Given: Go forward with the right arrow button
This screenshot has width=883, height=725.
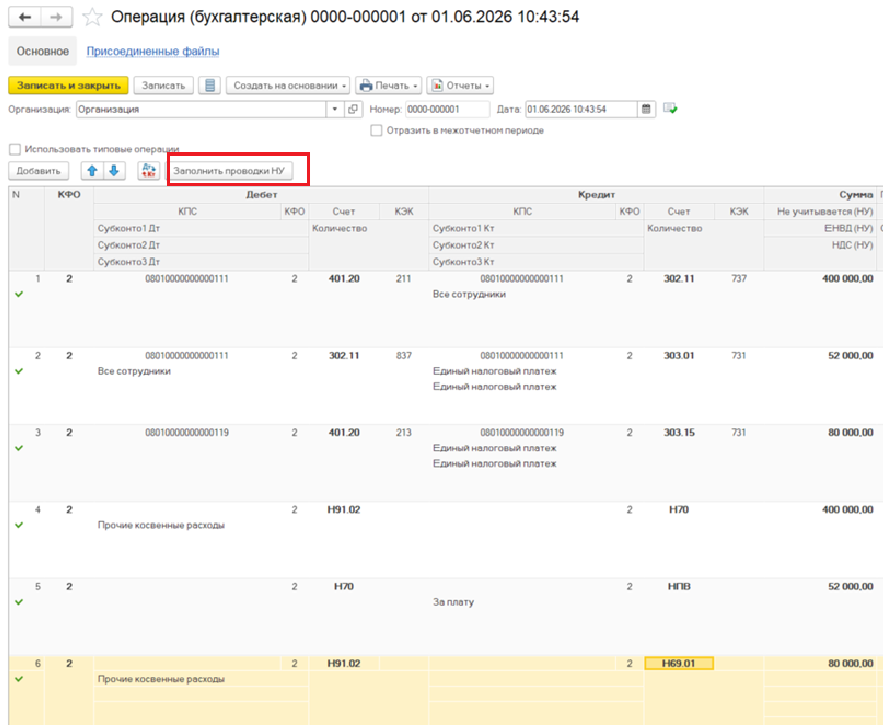Looking at the screenshot, I should 56,17.
